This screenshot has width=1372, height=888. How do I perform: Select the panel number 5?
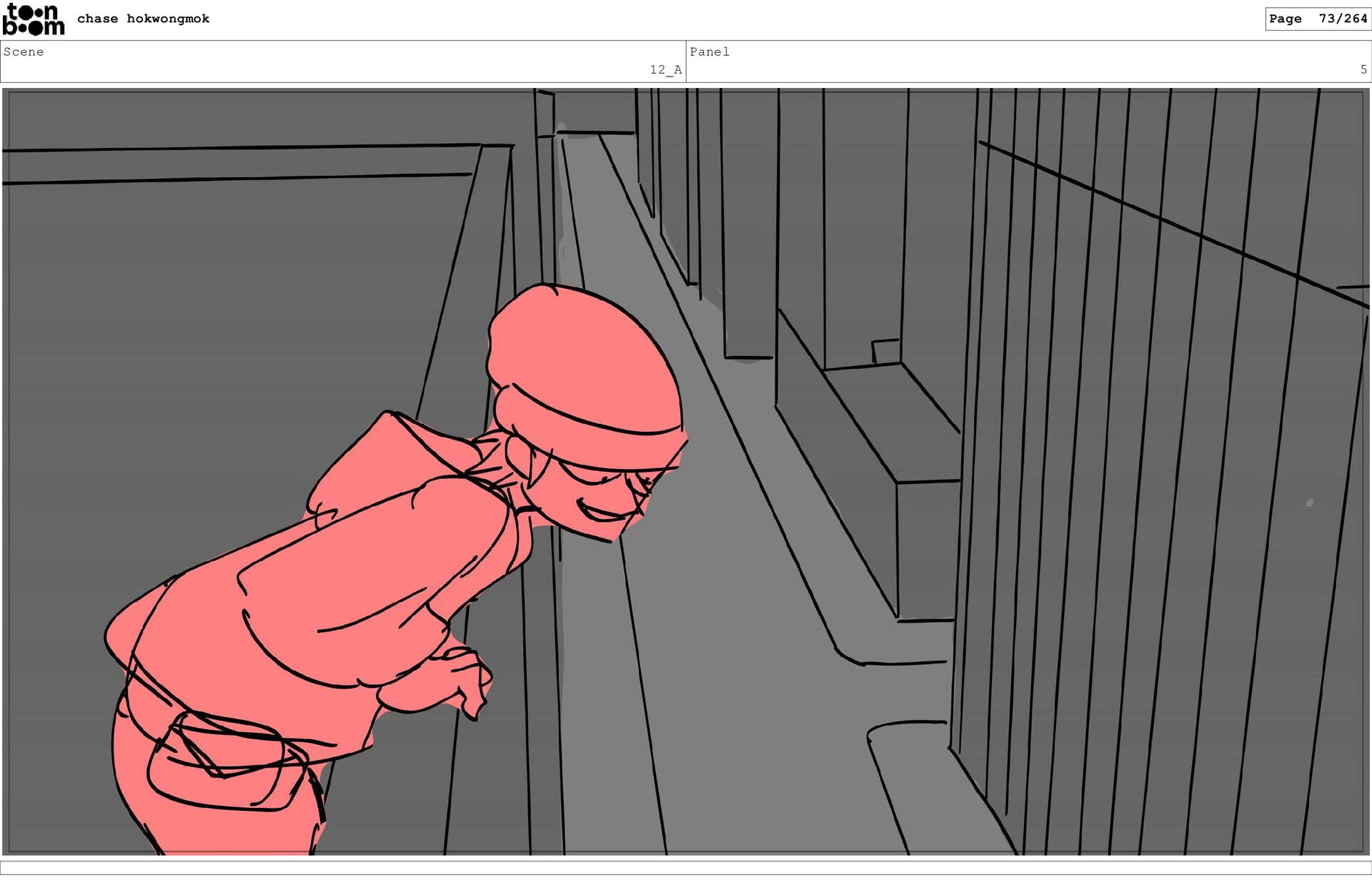[1363, 69]
